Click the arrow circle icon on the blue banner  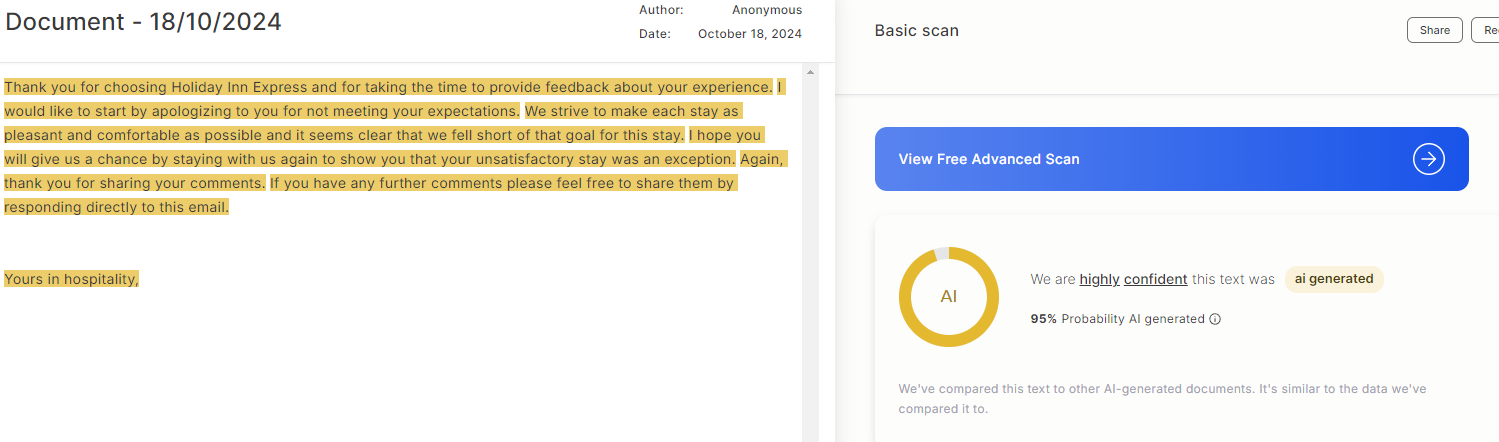1428,159
